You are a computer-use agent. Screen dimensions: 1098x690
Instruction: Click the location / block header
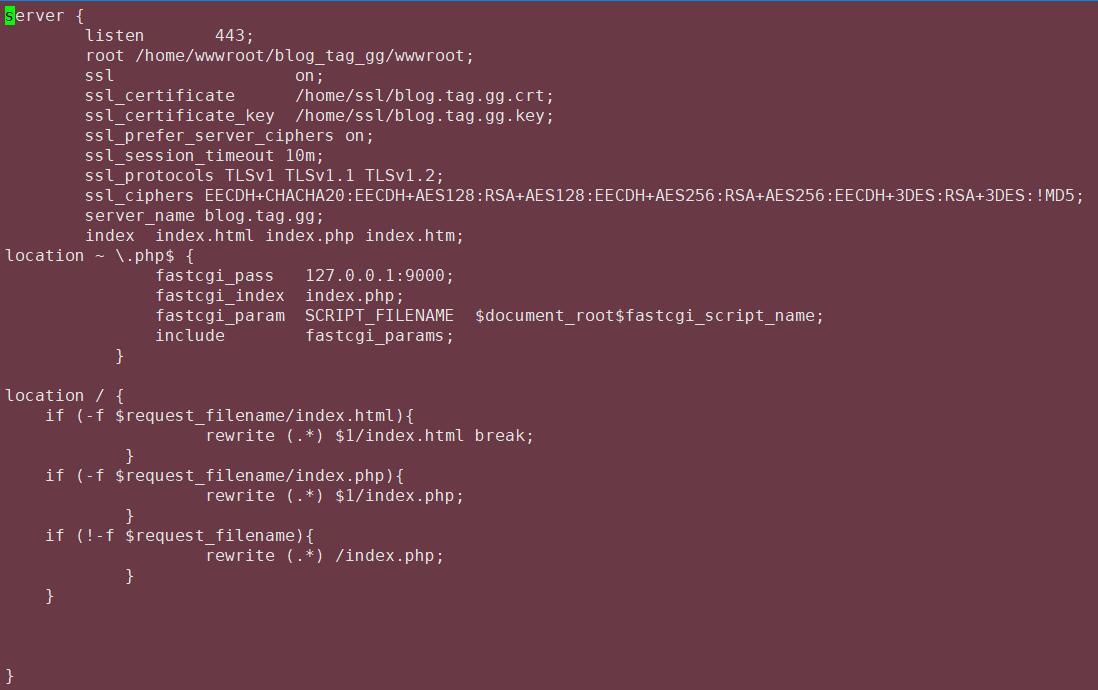tap(65, 396)
